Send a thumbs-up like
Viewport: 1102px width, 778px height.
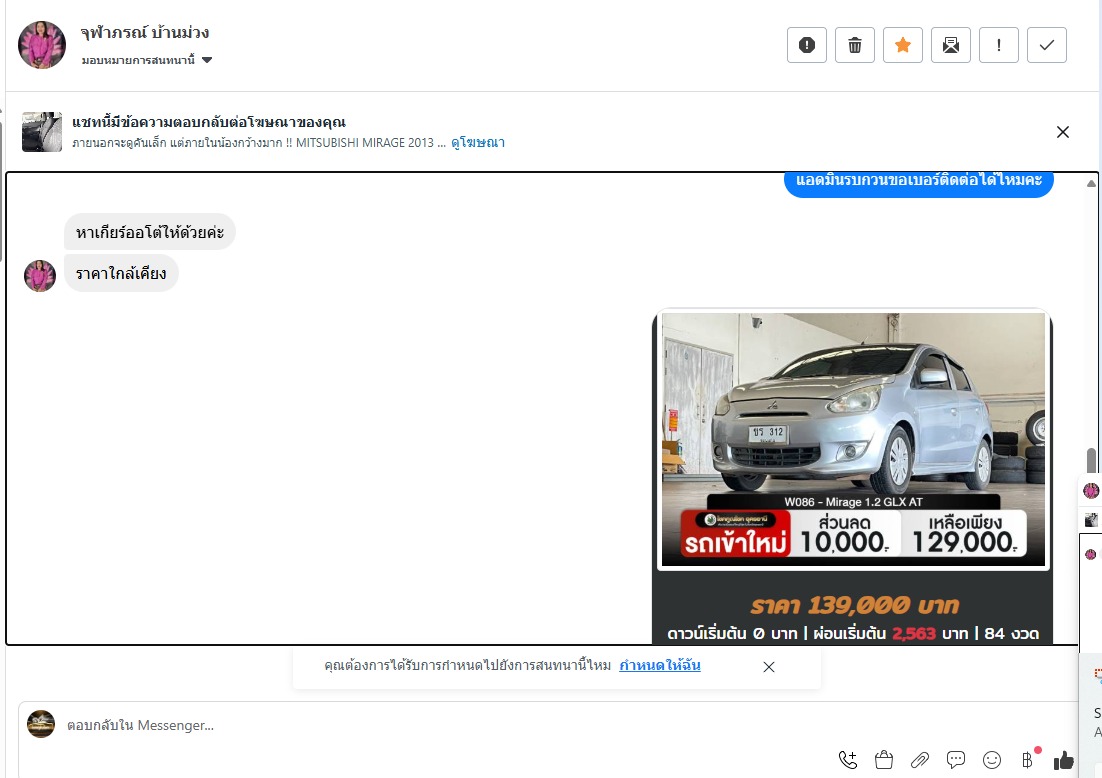coord(1063,760)
